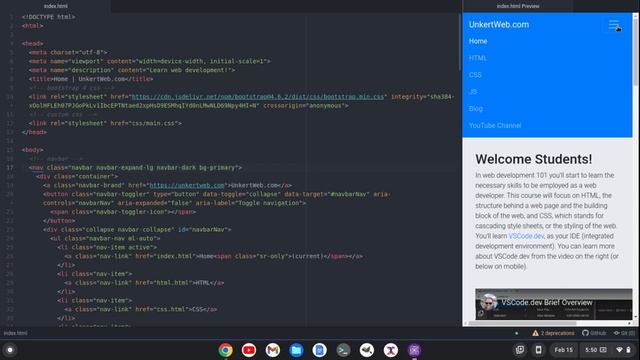Click the Welcome Students! heading
640x360 pixels.
tap(533, 159)
